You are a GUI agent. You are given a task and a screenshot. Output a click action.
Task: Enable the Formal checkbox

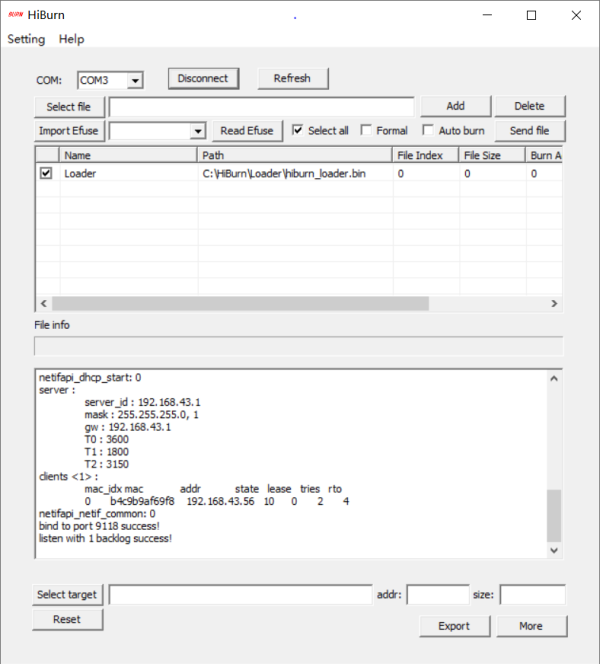point(366,130)
